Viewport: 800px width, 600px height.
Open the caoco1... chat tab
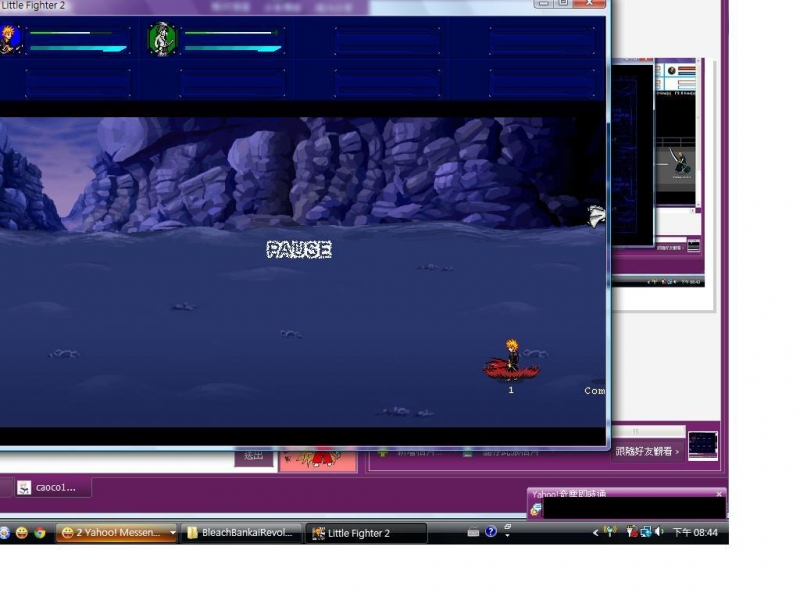click(x=52, y=488)
